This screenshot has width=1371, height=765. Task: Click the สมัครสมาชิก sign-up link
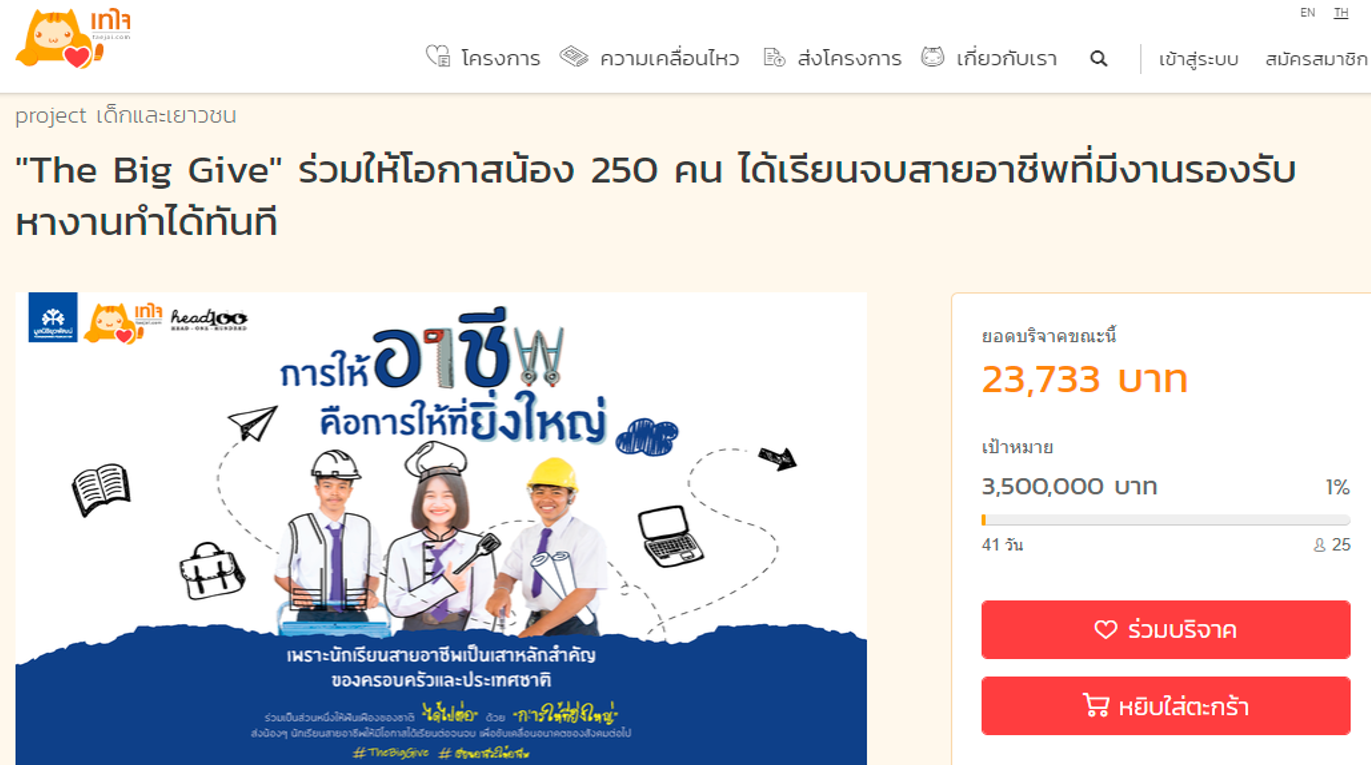(x=1316, y=60)
